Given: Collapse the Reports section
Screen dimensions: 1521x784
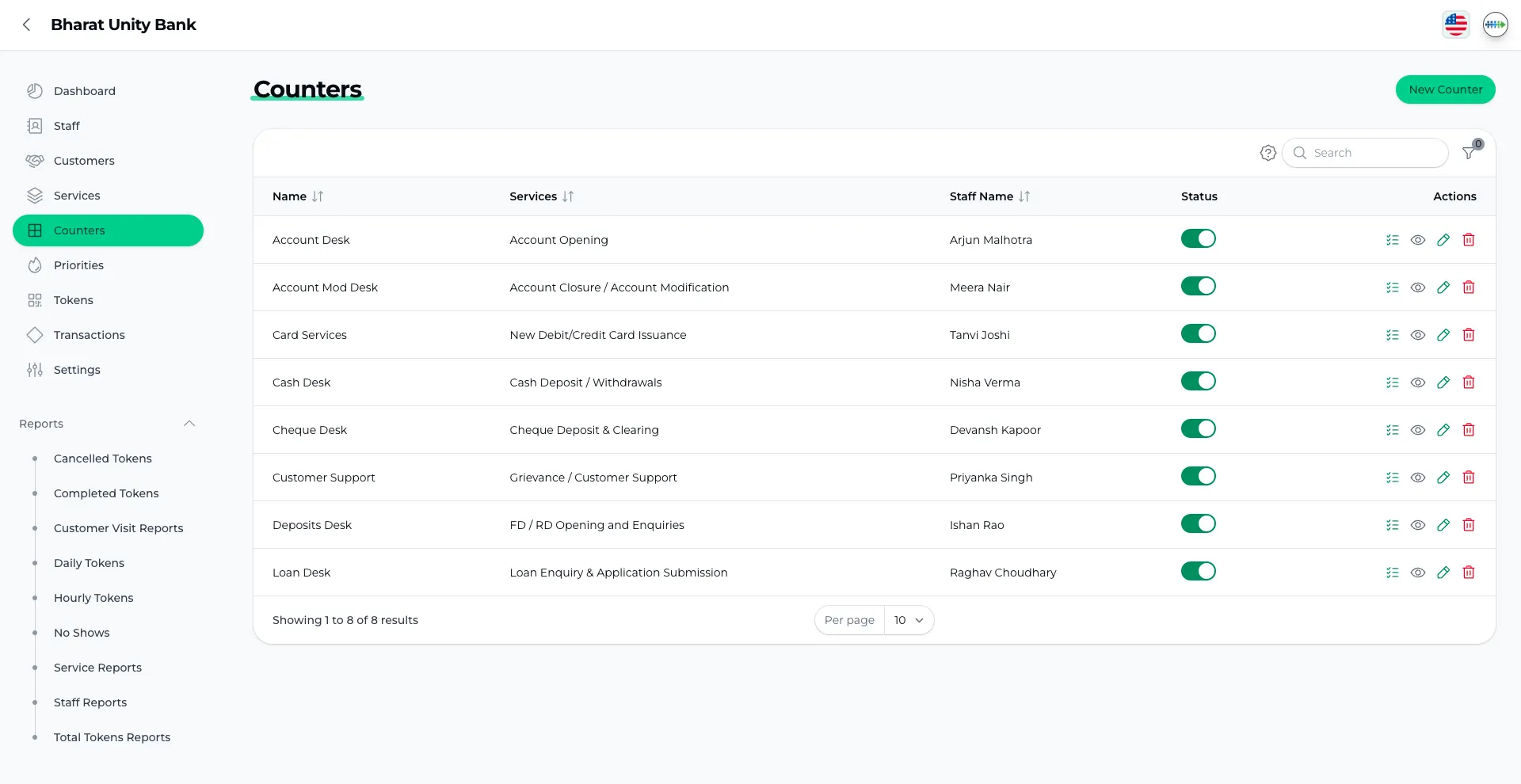Looking at the screenshot, I should (189, 424).
